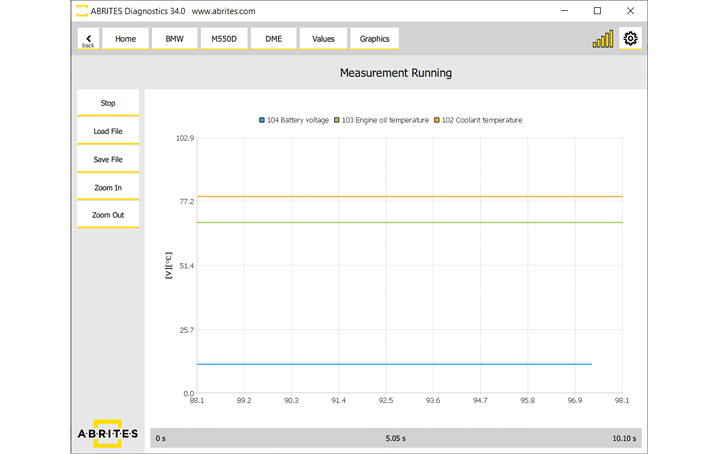
Task: Select the Graphics tab
Action: coord(374,39)
